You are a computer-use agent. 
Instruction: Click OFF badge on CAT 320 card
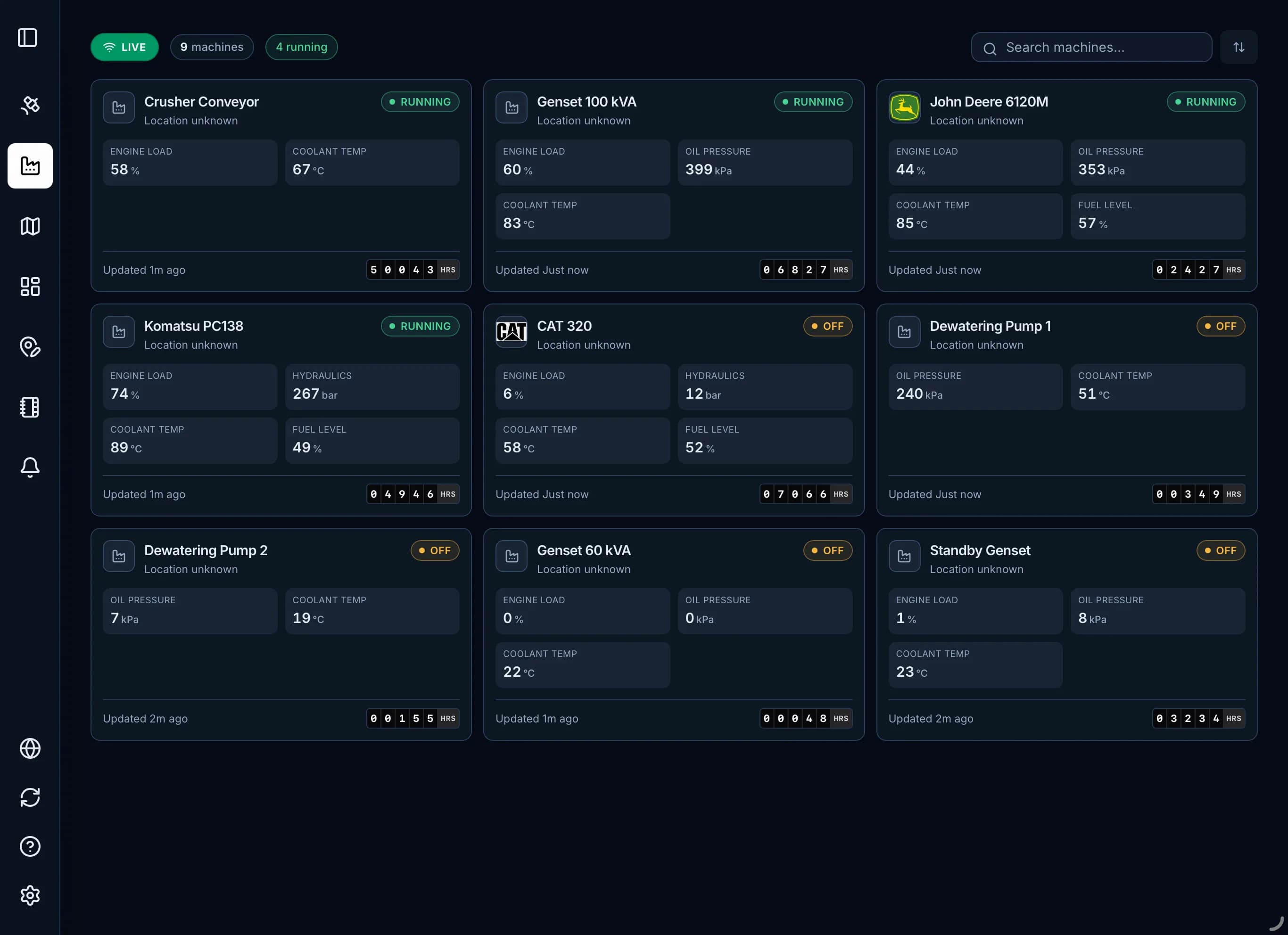click(x=827, y=326)
